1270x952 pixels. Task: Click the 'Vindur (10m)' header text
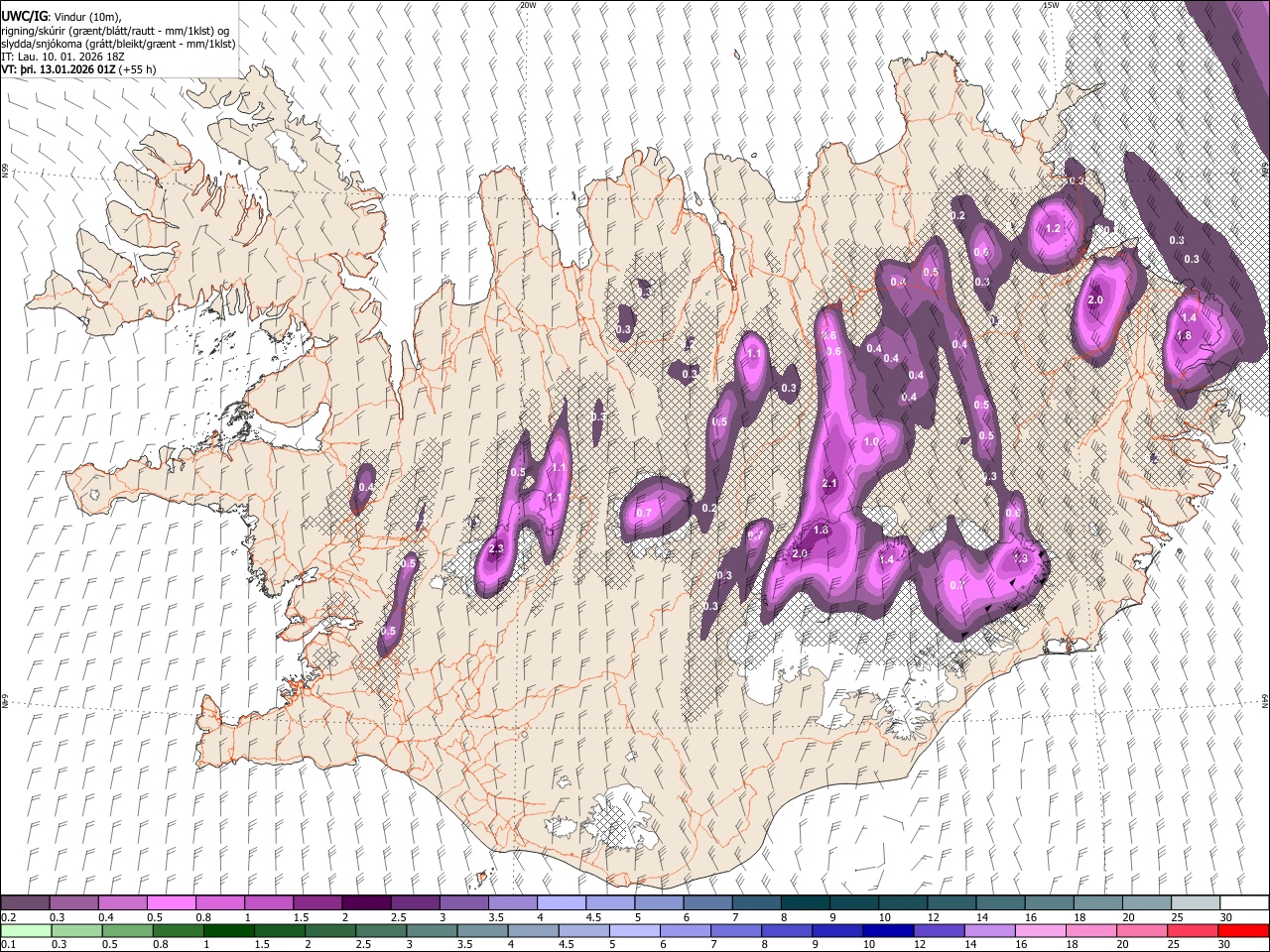pos(86,16)
